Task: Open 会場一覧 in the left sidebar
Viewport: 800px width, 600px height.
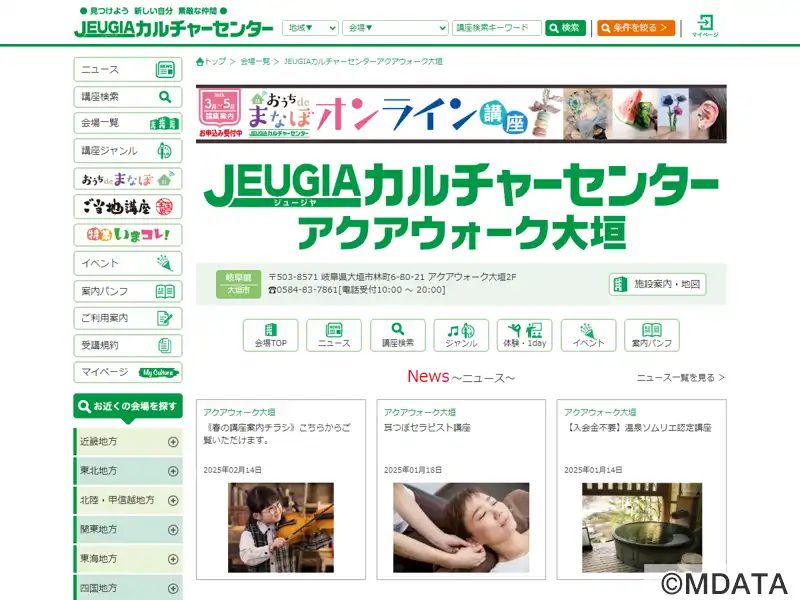Action: point(128,123)
